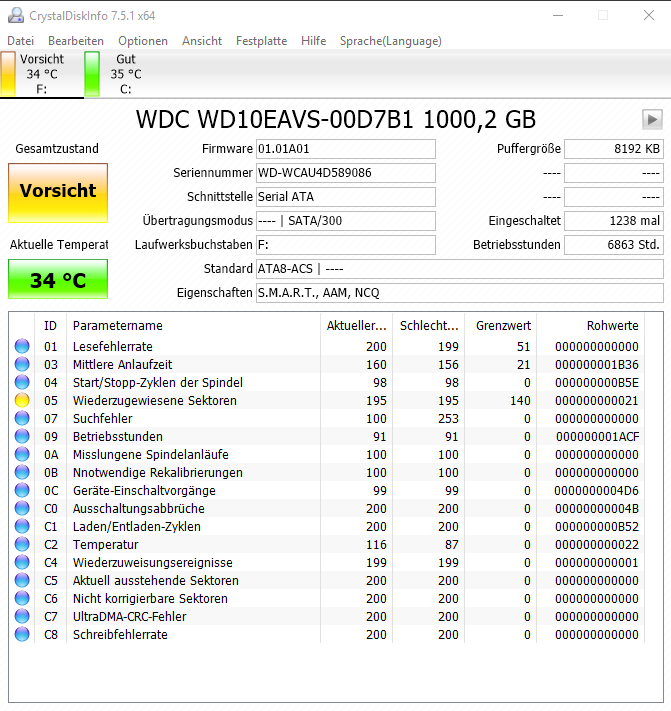Click the blue status orb for Lesefehlerrate
The image size is (671, 711).
pos(22,346)
